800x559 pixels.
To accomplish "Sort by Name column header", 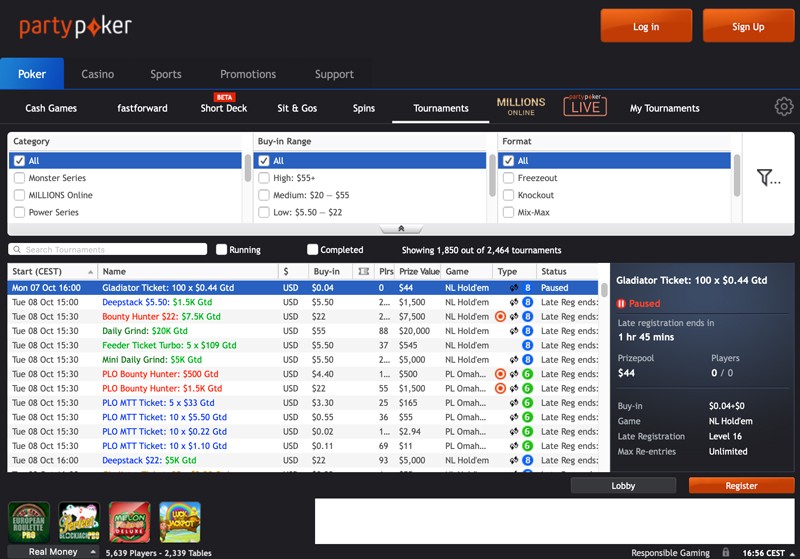I will pos(188,271).
